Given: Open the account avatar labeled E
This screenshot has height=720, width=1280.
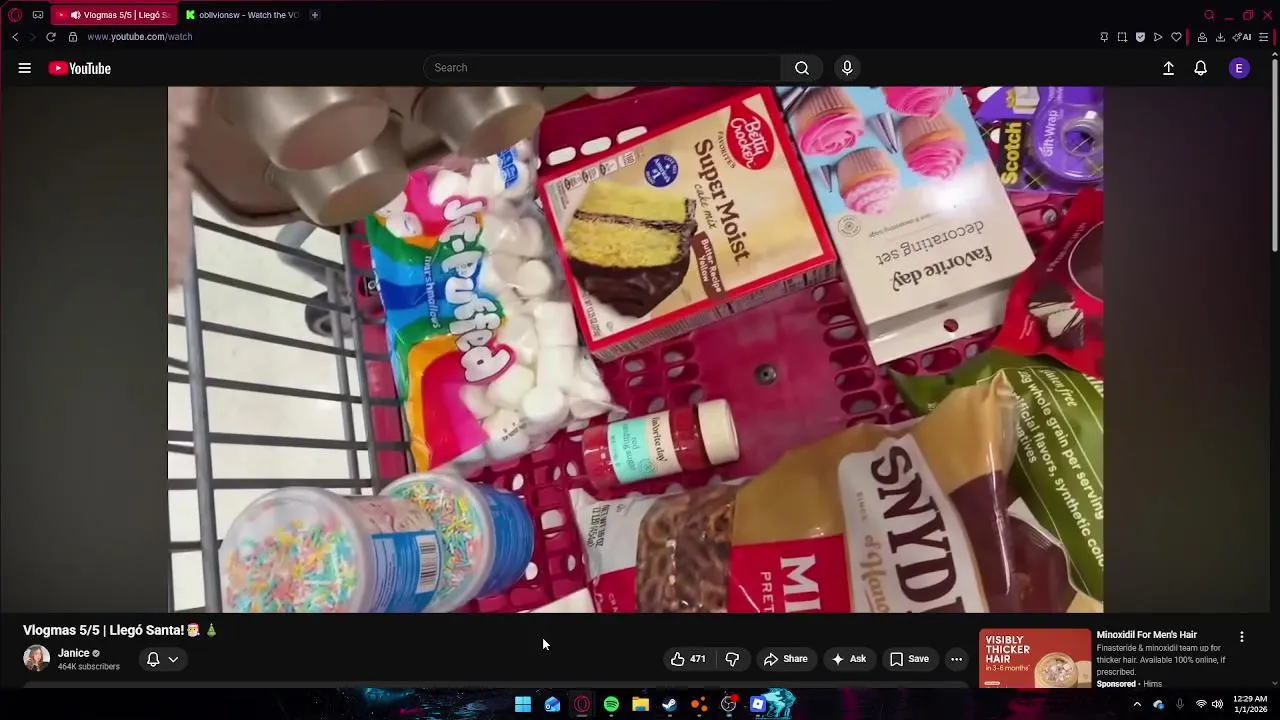Looking at the screenshot, I should 1239,68.
